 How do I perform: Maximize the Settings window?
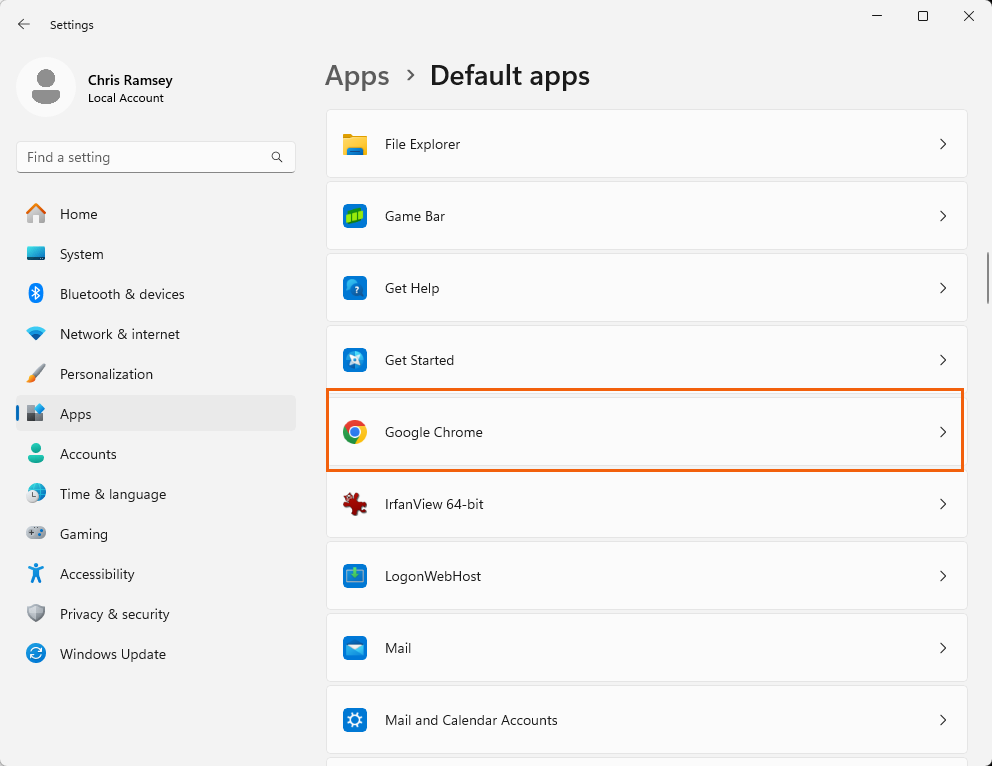(x=922, y=16)
